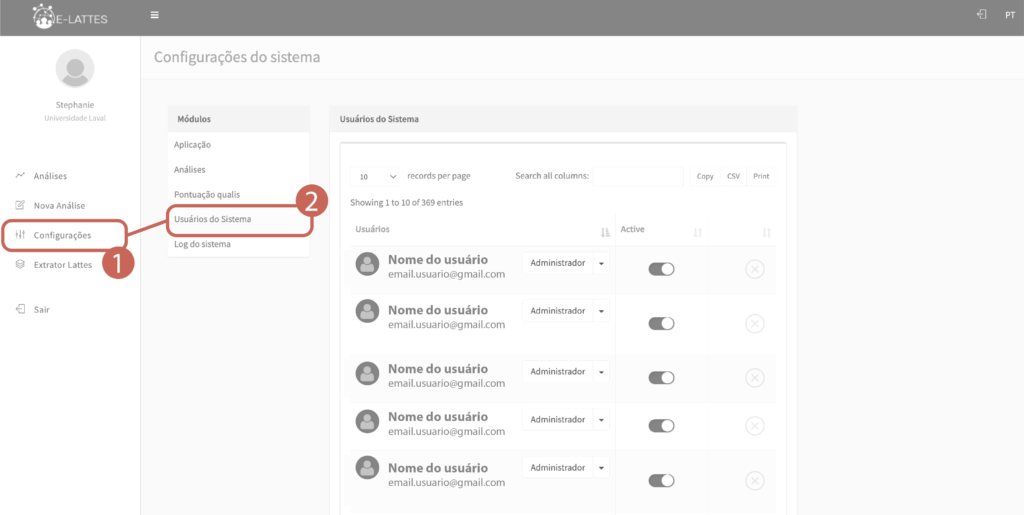Click the remove icon for first user
Screen dimensions: 1024x515
pyautogui.click(x=755, y=269)
